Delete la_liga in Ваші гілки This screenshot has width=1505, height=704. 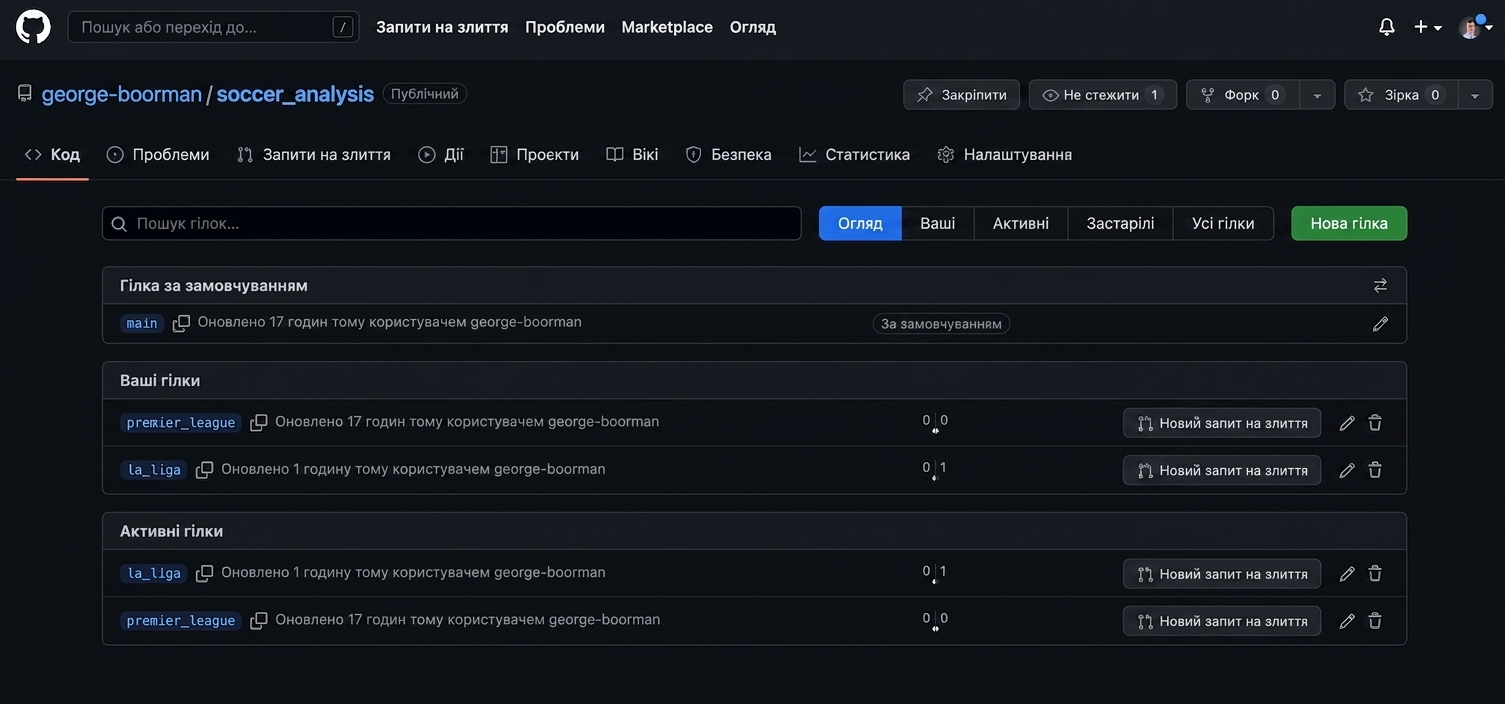tap(1375, 470)
